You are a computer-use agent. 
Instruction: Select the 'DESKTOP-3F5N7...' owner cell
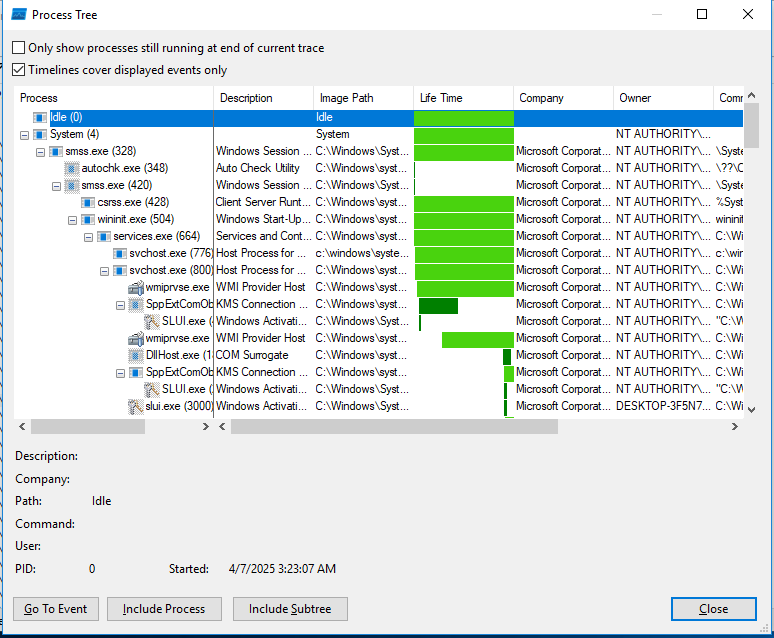click(663, 406)
